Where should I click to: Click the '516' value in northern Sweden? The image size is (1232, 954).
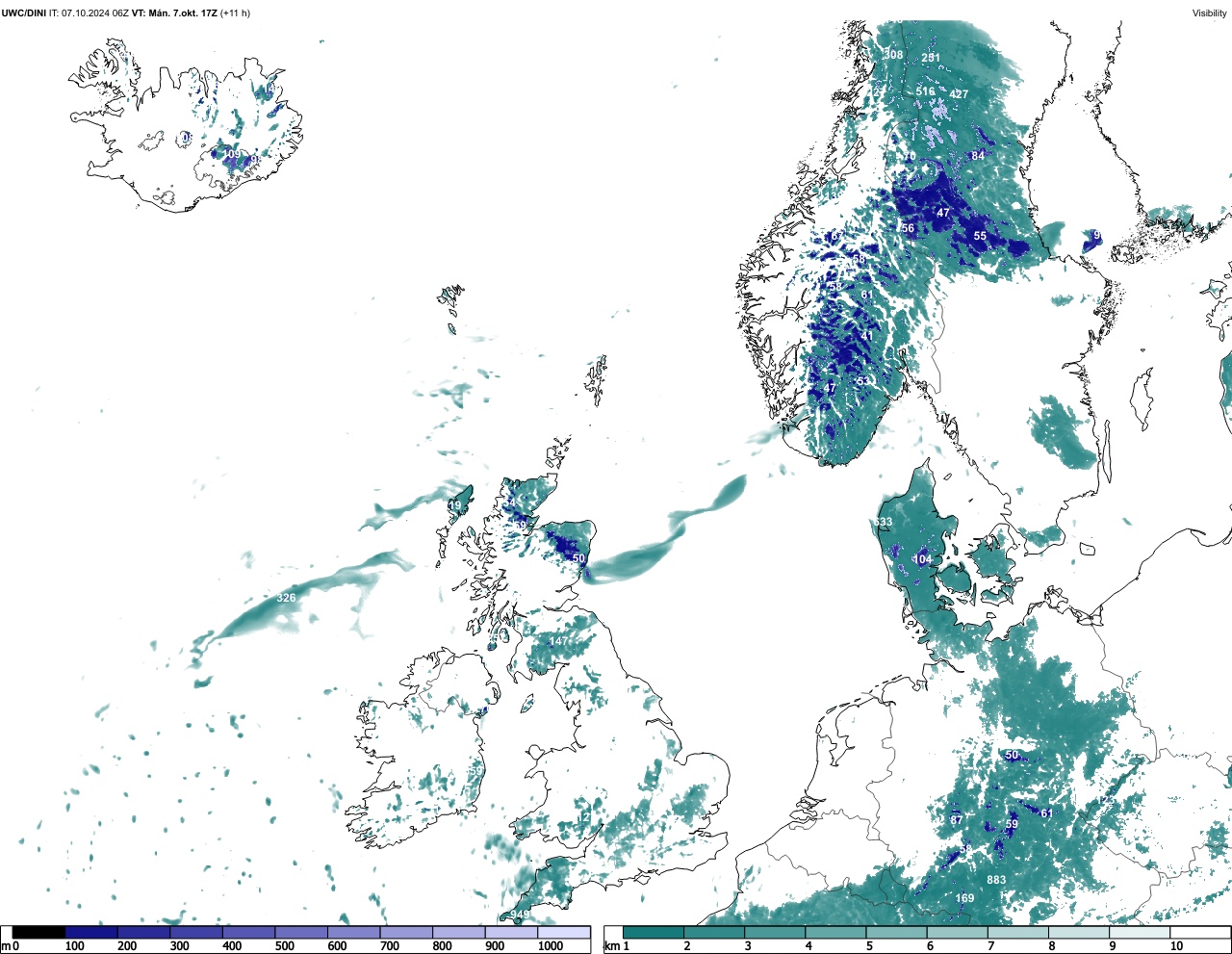(x=925, y=91)
